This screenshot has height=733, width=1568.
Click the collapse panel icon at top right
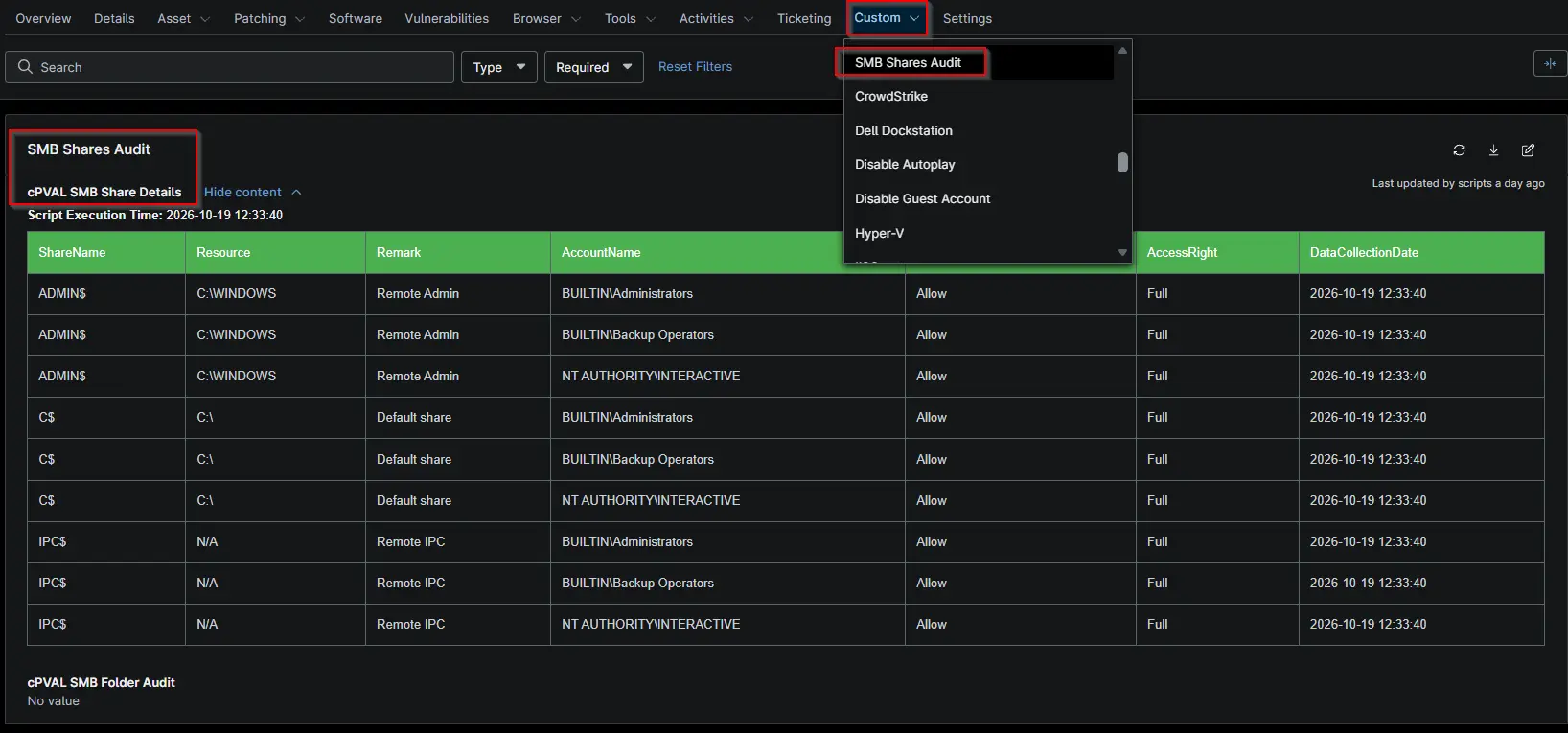(x=1550, y=64)
